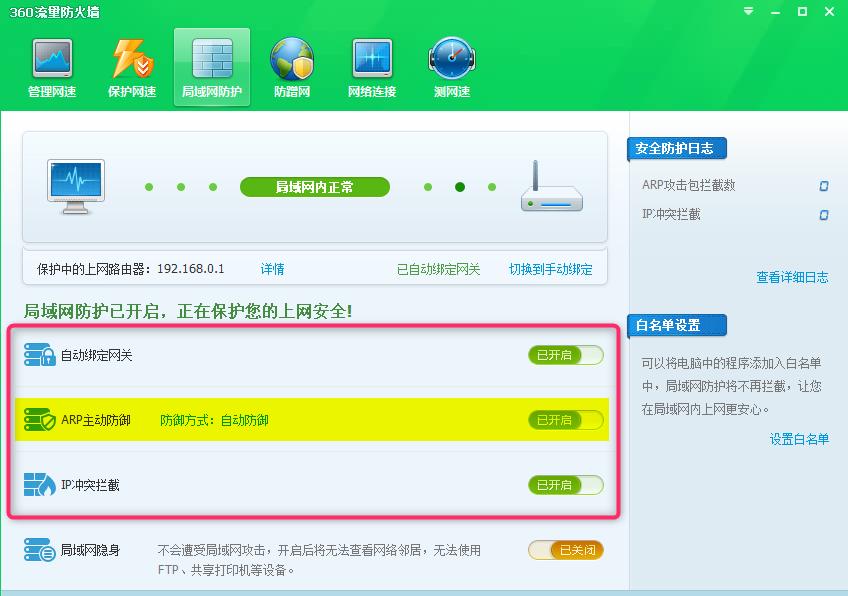Image resolution: width=848 pixels, height=596 pixels.
Task: Select the 保护网速 tool
Action: [131, 66]
